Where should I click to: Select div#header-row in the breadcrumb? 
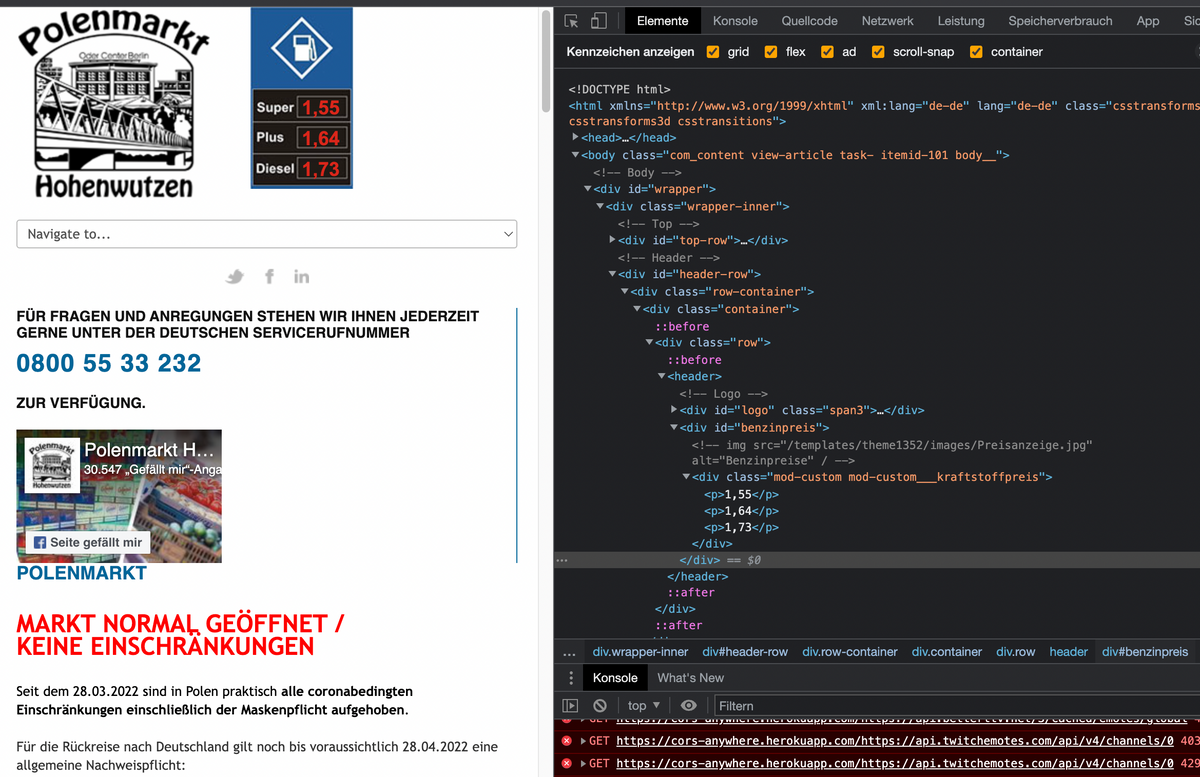pyautogui.click(x=745, y=652)
